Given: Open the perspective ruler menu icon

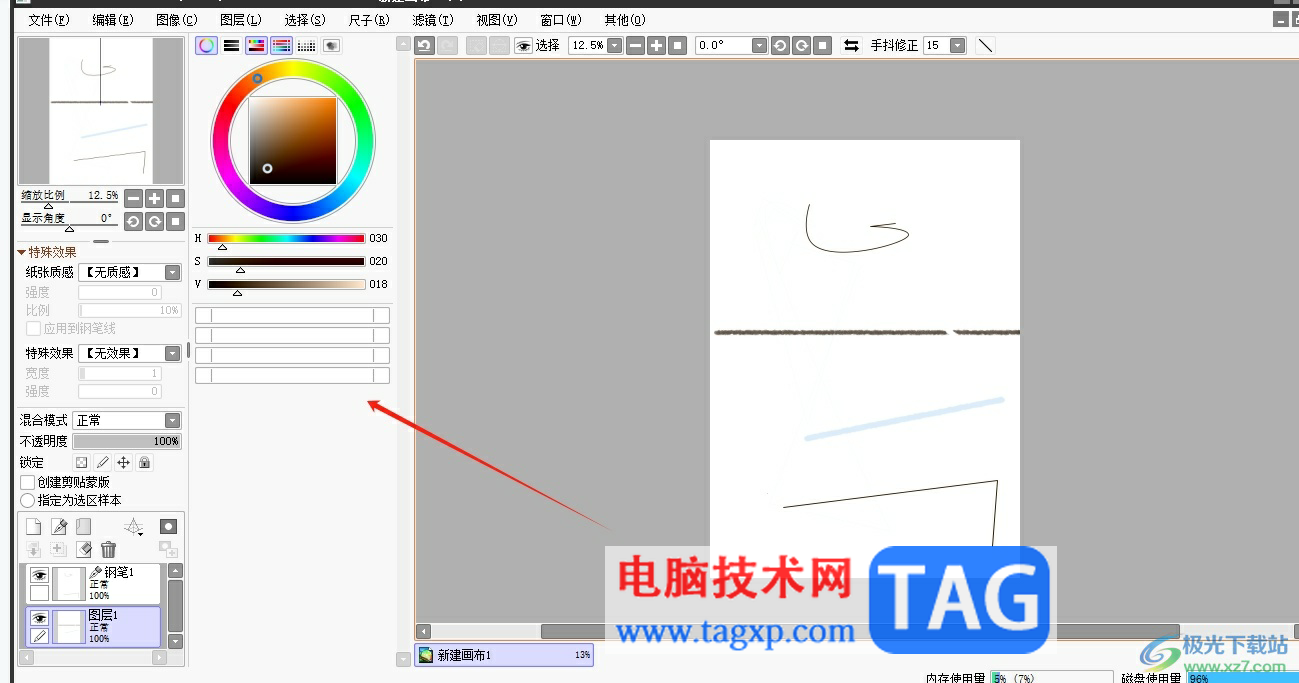Looking at the screenshot, I should coord(133,527).
